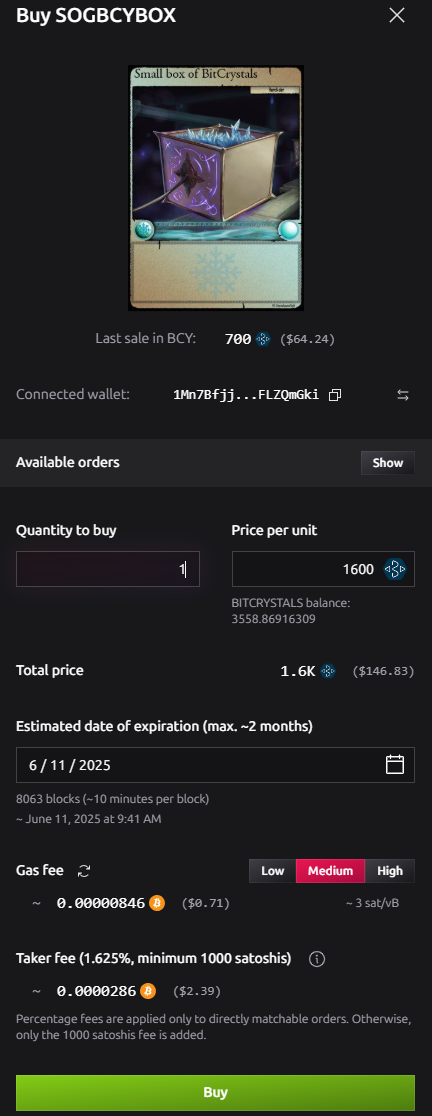The image size is (432, 1116).
Task: Click the BitCrystals icon in price field
Action: coord(395,569)
